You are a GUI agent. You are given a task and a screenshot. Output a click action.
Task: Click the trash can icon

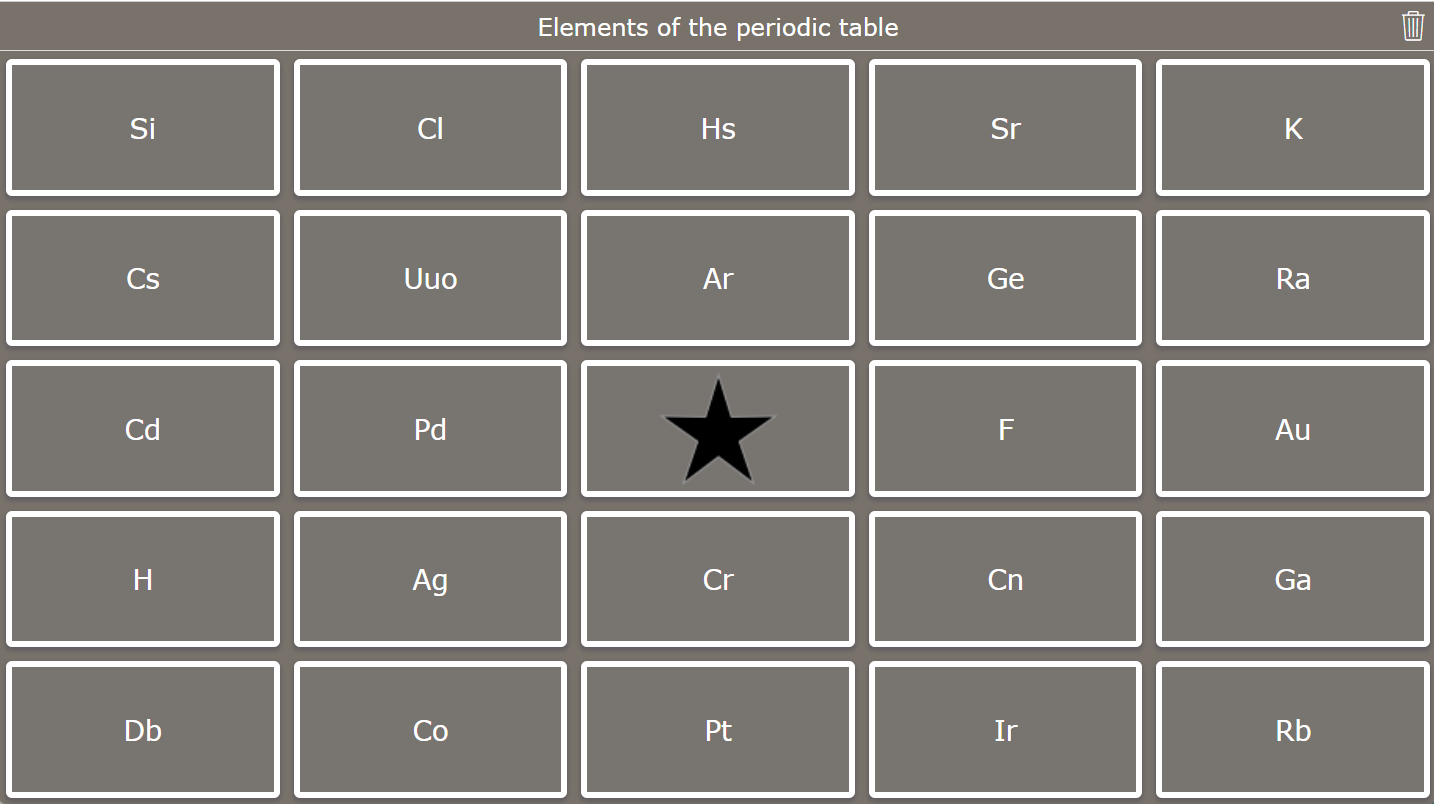tap(1412, 26)
